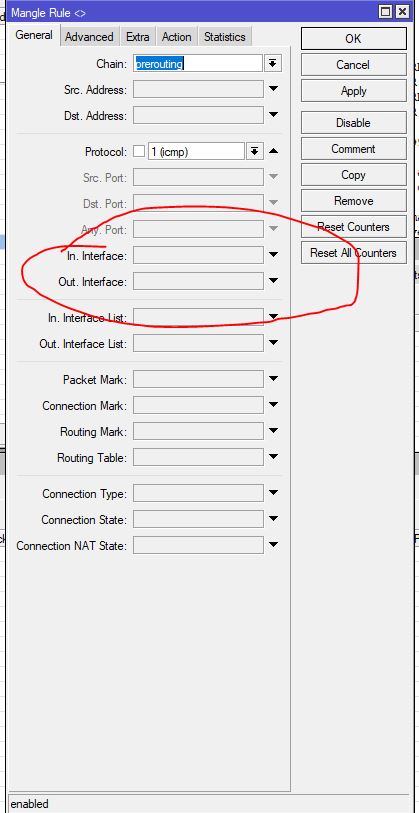Click the Reset Counters button
This screenshot has height=813, width=419.
tap(354, 227)
